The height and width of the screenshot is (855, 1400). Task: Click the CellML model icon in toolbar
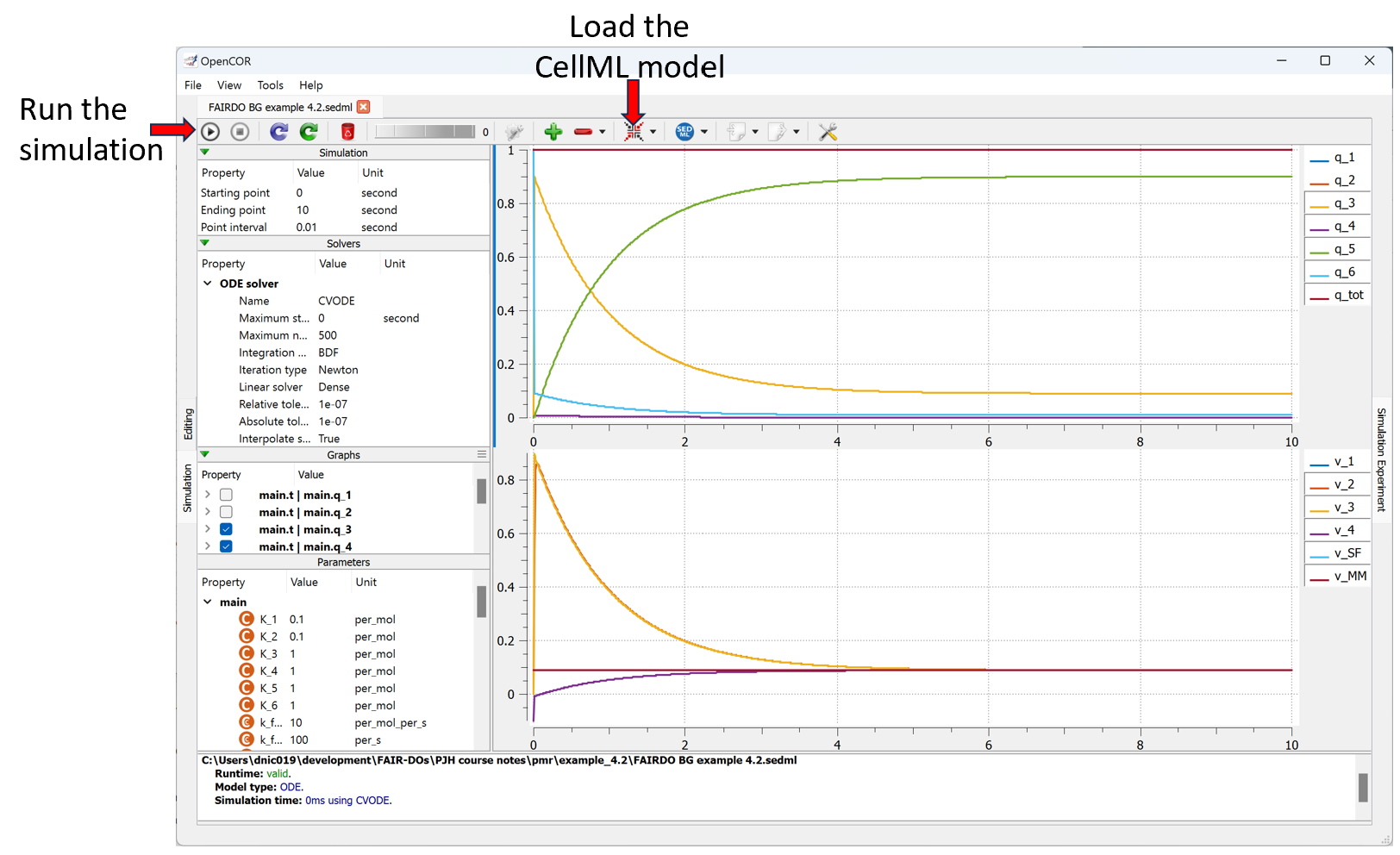634,132
